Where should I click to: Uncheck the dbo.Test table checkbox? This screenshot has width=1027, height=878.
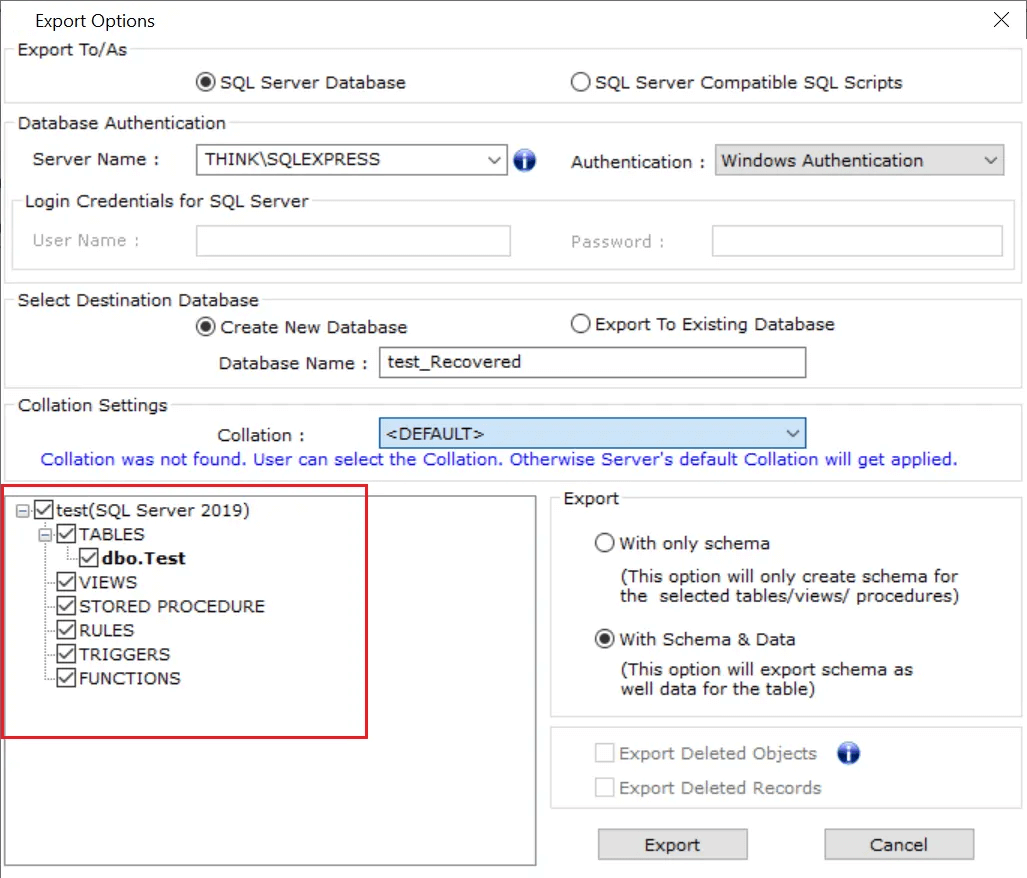pos(88,558)
